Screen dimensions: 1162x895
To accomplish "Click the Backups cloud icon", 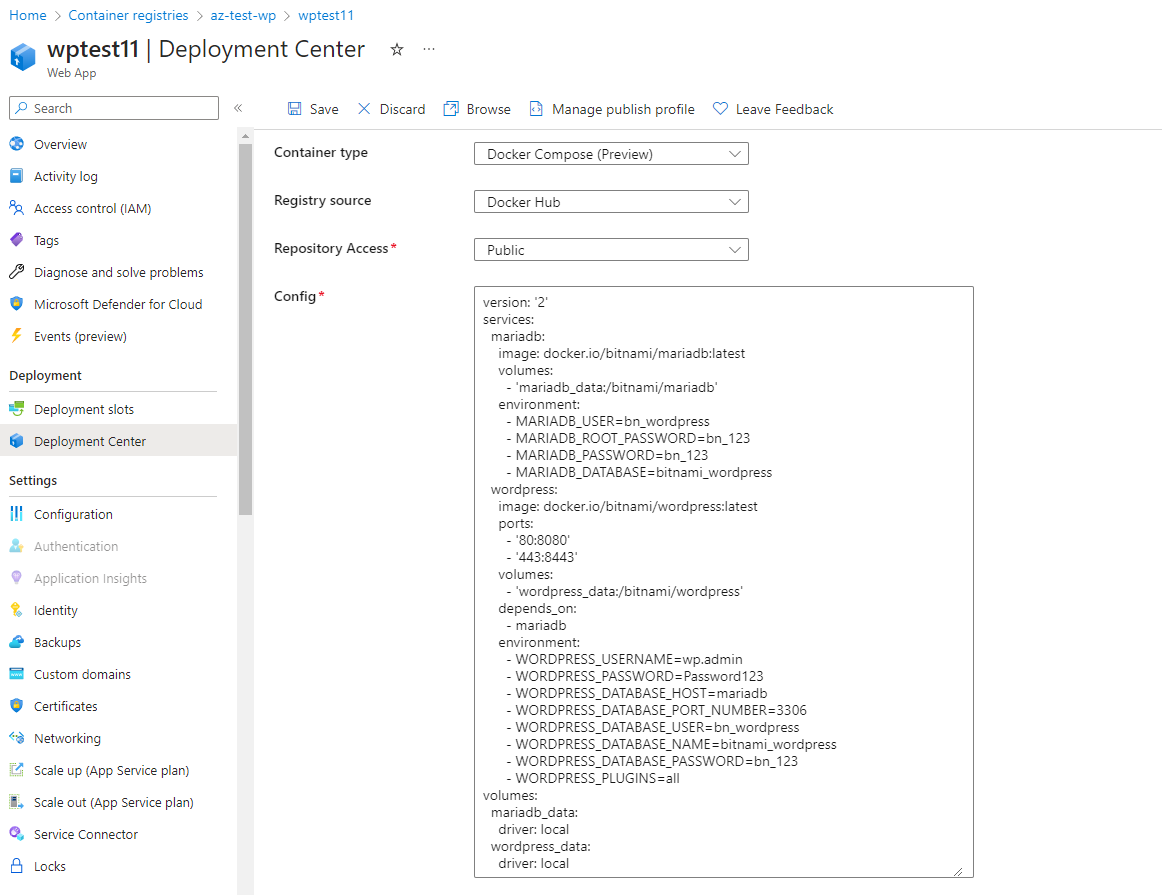I will [x=16, y=642].
